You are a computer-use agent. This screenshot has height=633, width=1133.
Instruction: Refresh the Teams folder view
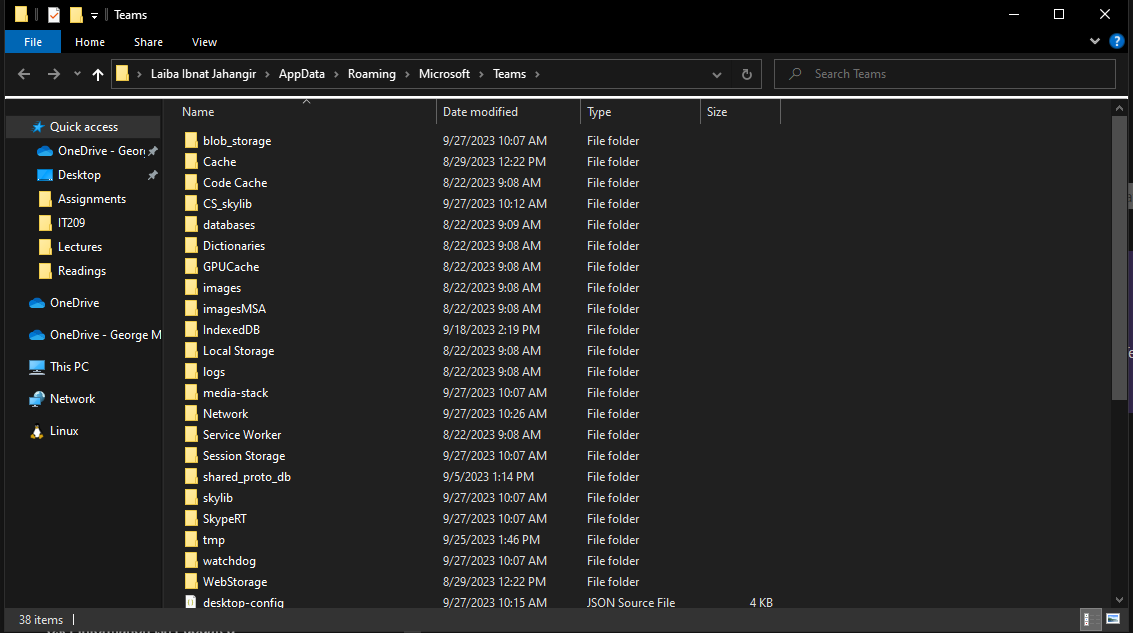click(746, 74)
